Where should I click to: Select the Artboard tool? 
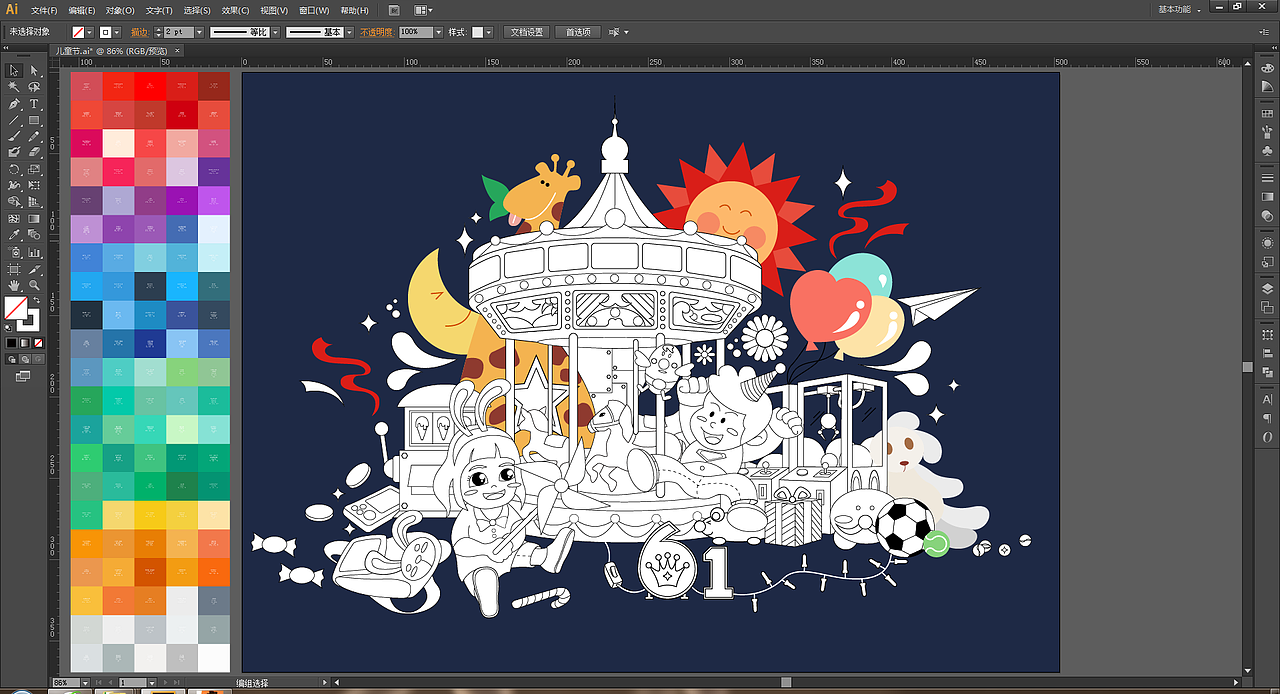pyautogui.click(x=14, y=269)
